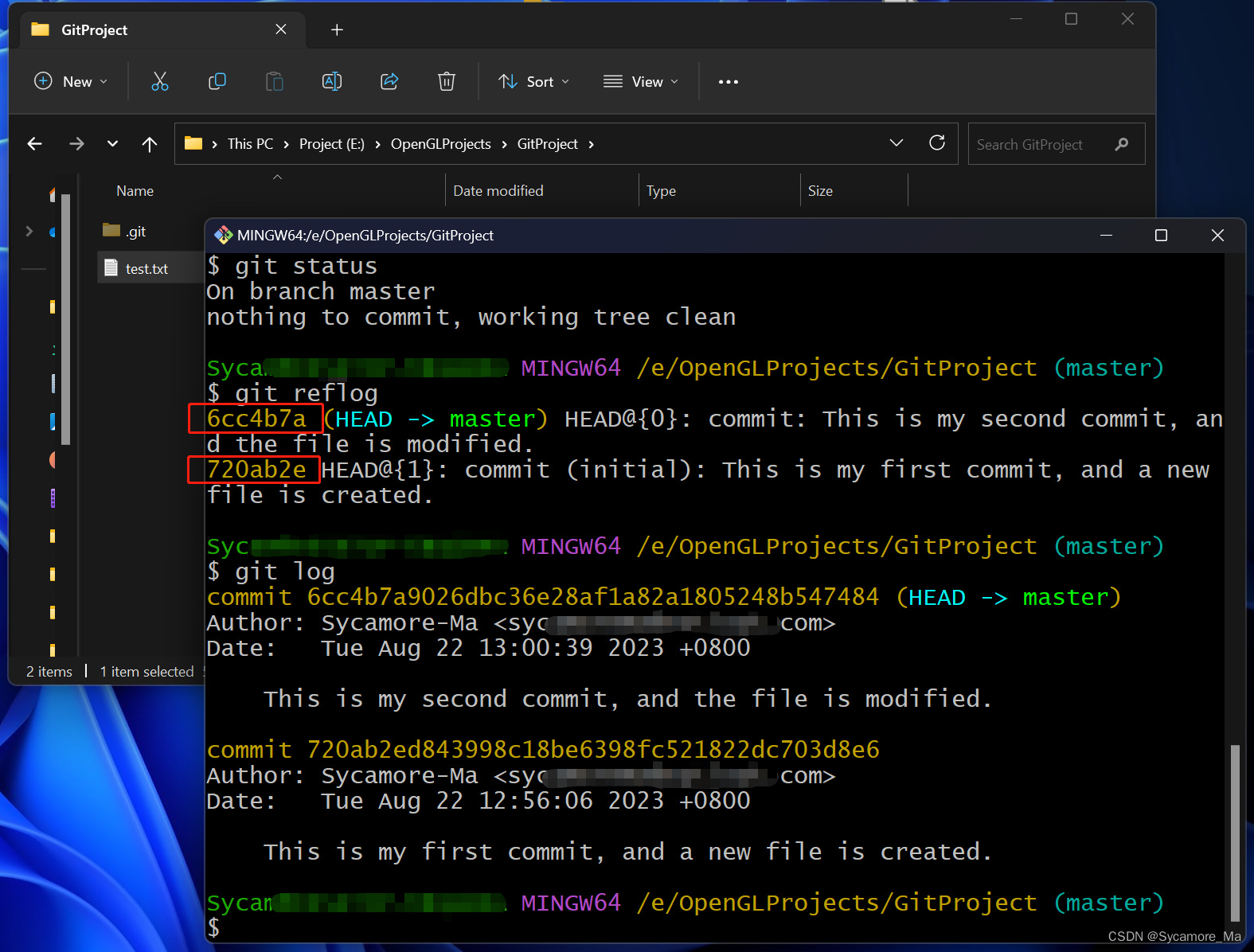Refresh the GitProject folder view
The width and height of the screenshot is (1254, 952).
click(x=937, y=142)
